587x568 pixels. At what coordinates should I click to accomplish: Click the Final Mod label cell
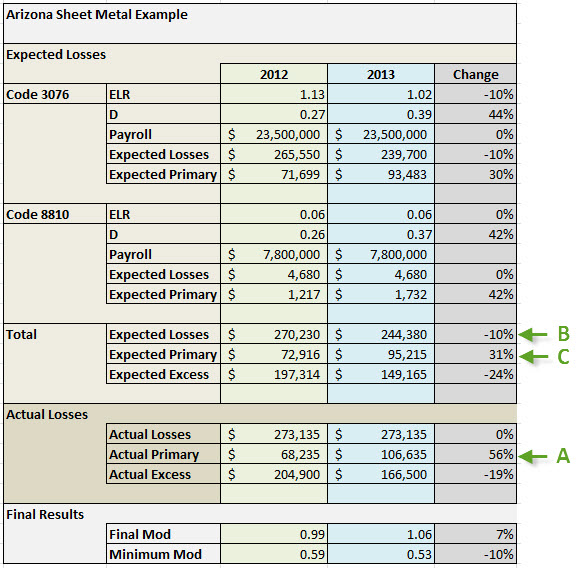click(x=163, y=534)
